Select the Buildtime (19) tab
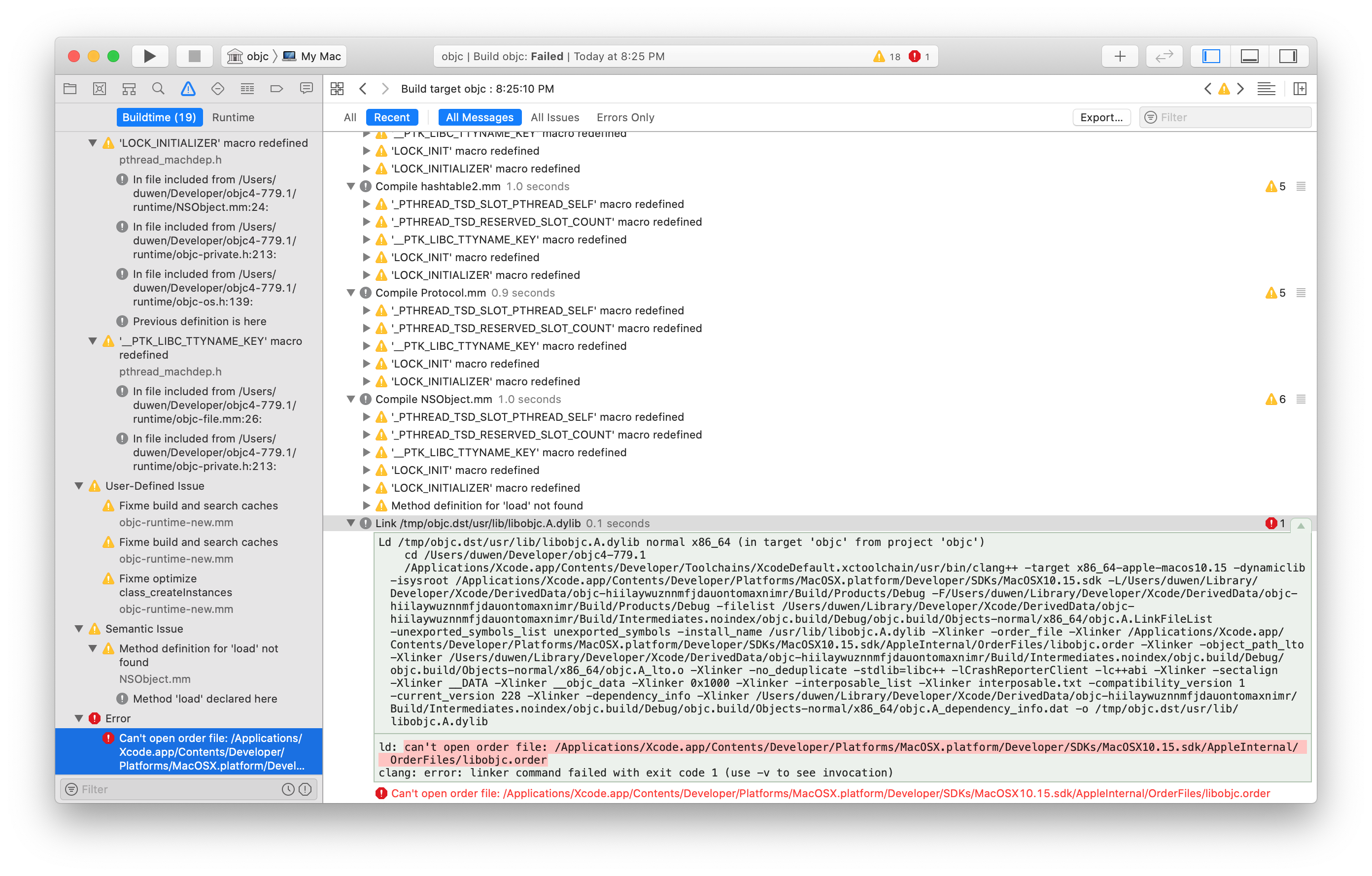This screenshot has height=876, width=1372. tap(159, 117)
